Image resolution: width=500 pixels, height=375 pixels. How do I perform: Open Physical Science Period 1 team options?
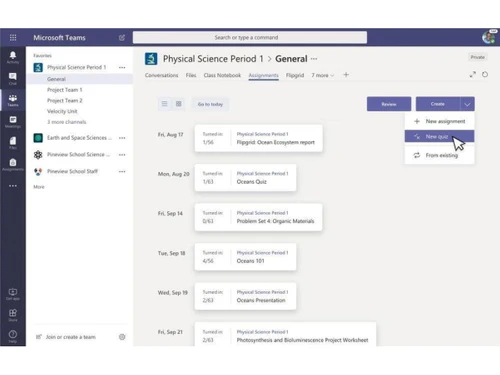(122, 67)
